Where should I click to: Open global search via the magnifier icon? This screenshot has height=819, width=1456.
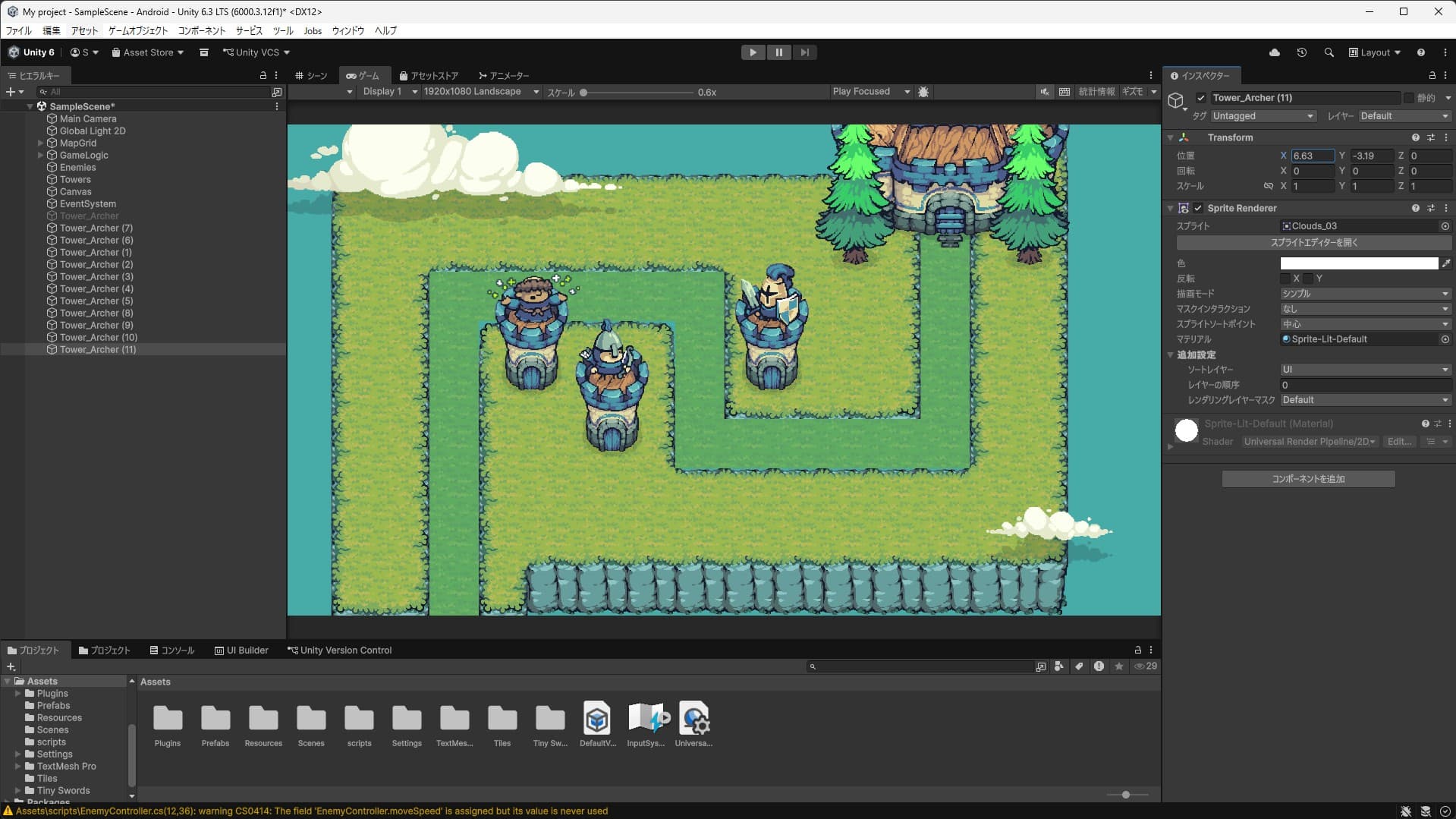click(1329, 52)
